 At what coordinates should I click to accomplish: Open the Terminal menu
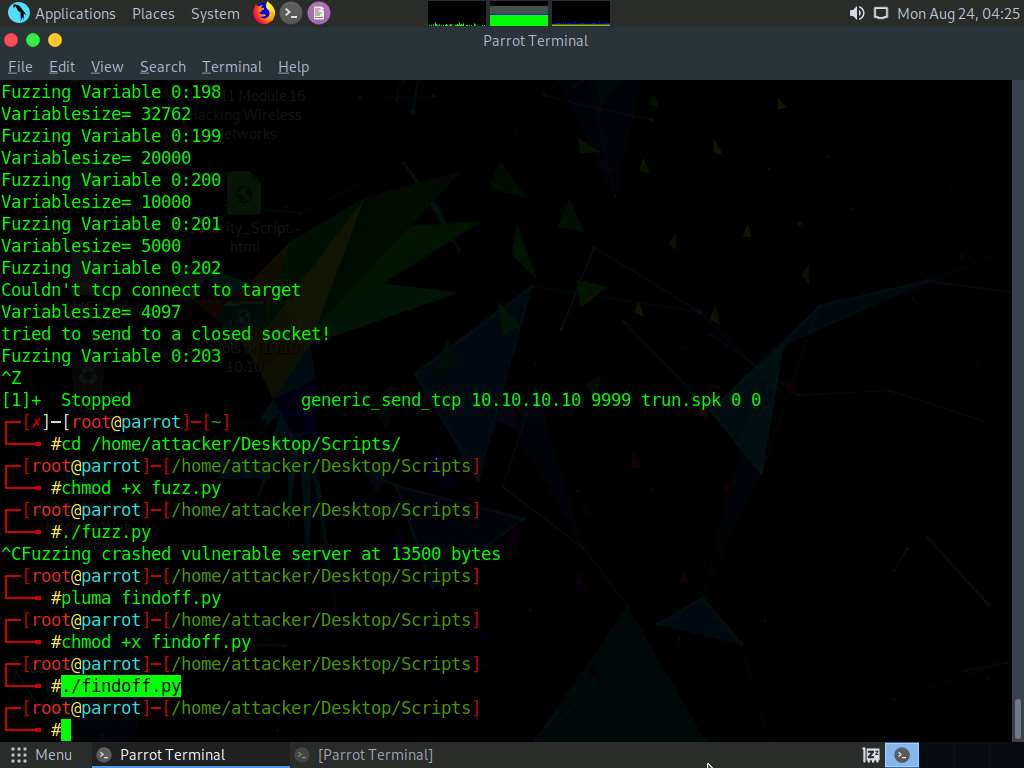[x=232, y=67]
